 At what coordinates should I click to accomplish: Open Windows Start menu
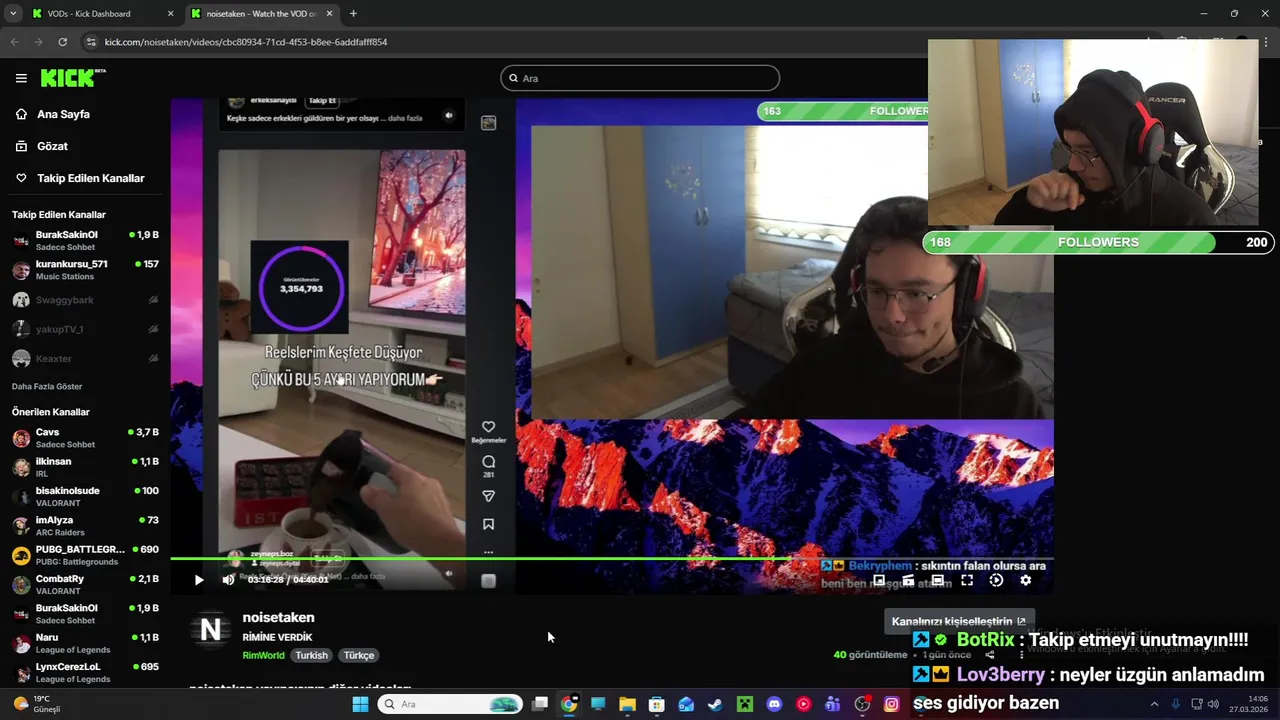tap(361, 704)
